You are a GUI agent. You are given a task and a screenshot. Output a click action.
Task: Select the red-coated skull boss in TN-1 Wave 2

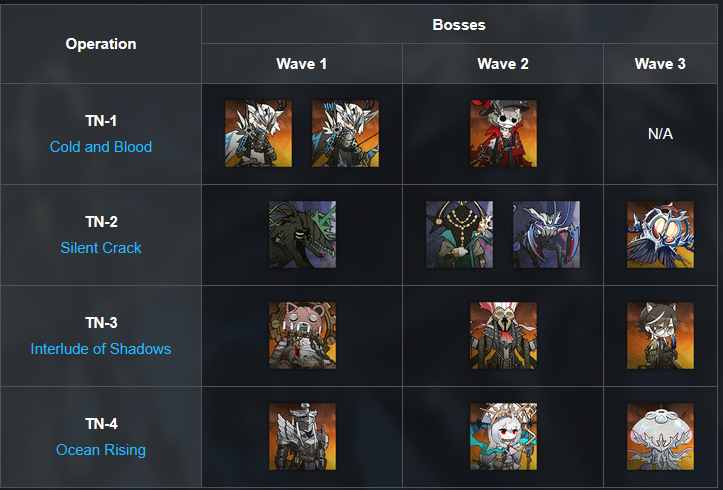pyautogui.click(x=503, y=134)
